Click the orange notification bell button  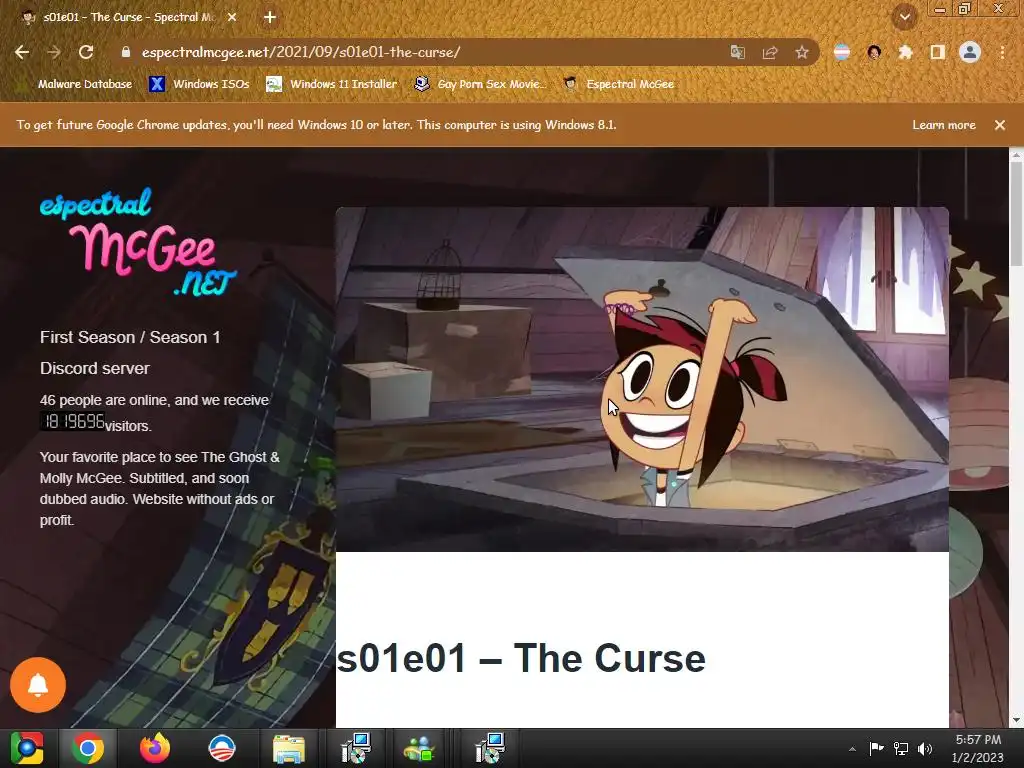[38, 684]
